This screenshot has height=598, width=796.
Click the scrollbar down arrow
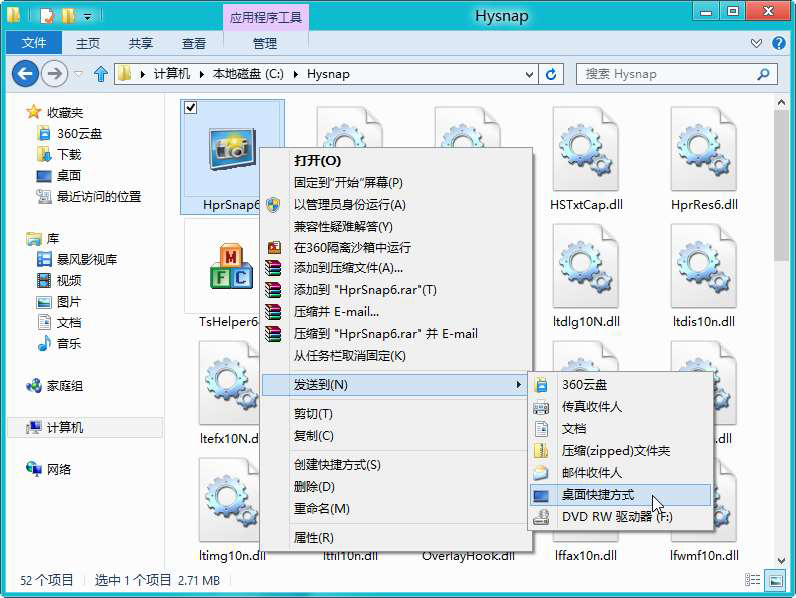coord(781,560)
